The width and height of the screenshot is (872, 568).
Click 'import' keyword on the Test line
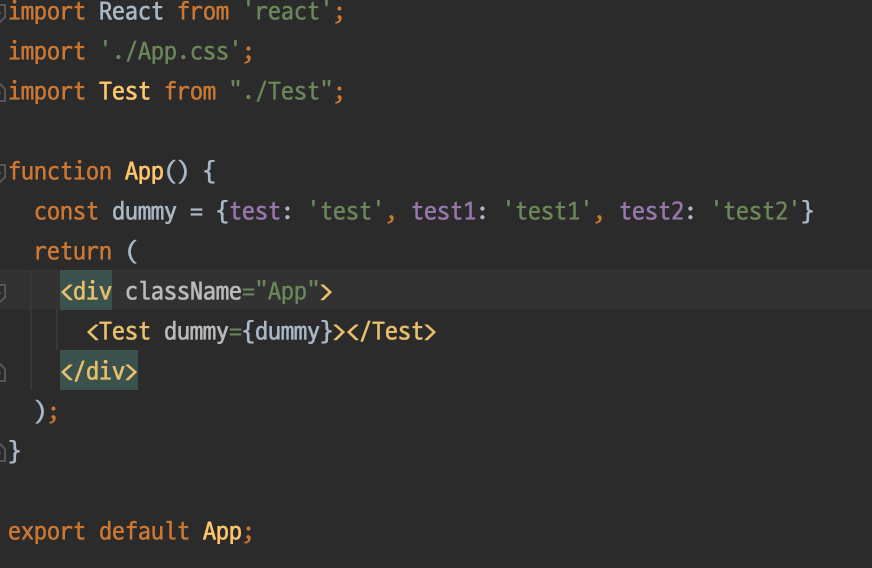47,92
